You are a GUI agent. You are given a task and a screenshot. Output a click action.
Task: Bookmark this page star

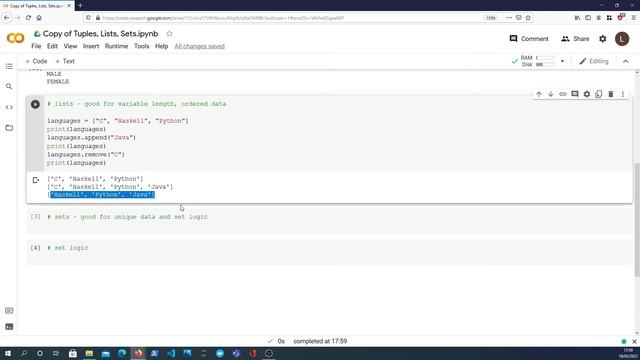(528, 18)
